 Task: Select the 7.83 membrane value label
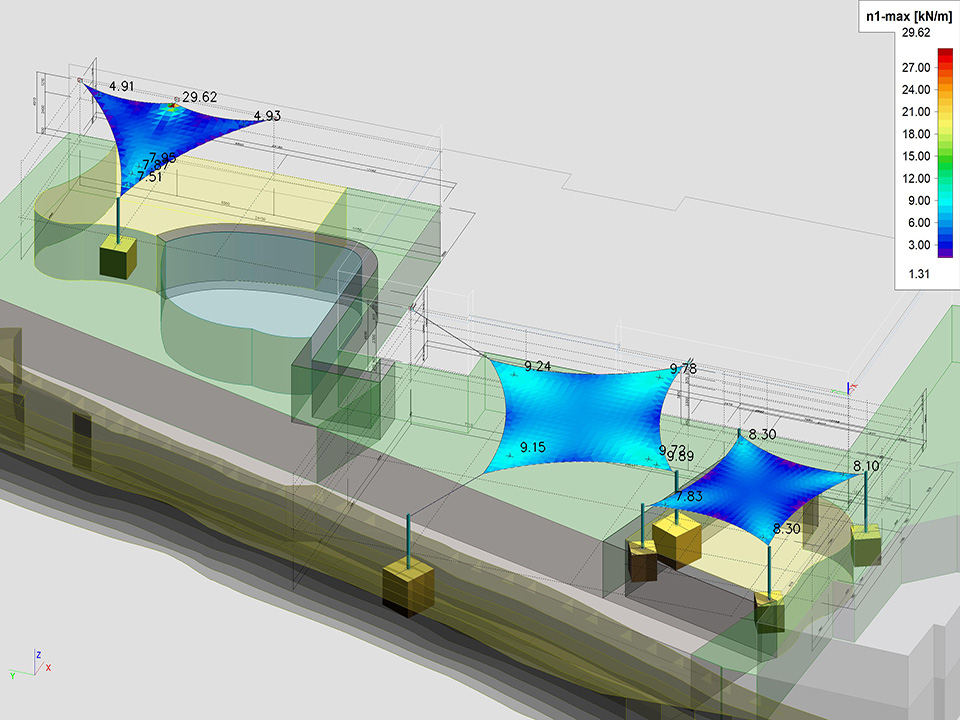(689, 497)
